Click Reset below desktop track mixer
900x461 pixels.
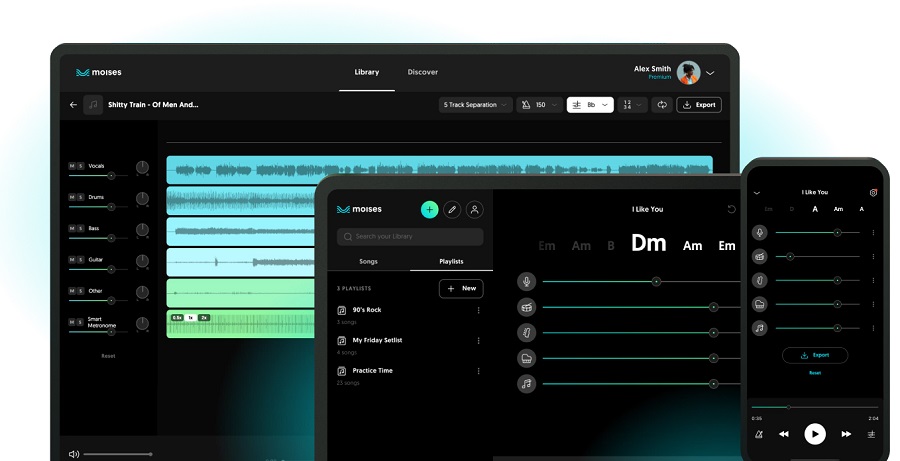pyautogui.click(x=108, y=356)
